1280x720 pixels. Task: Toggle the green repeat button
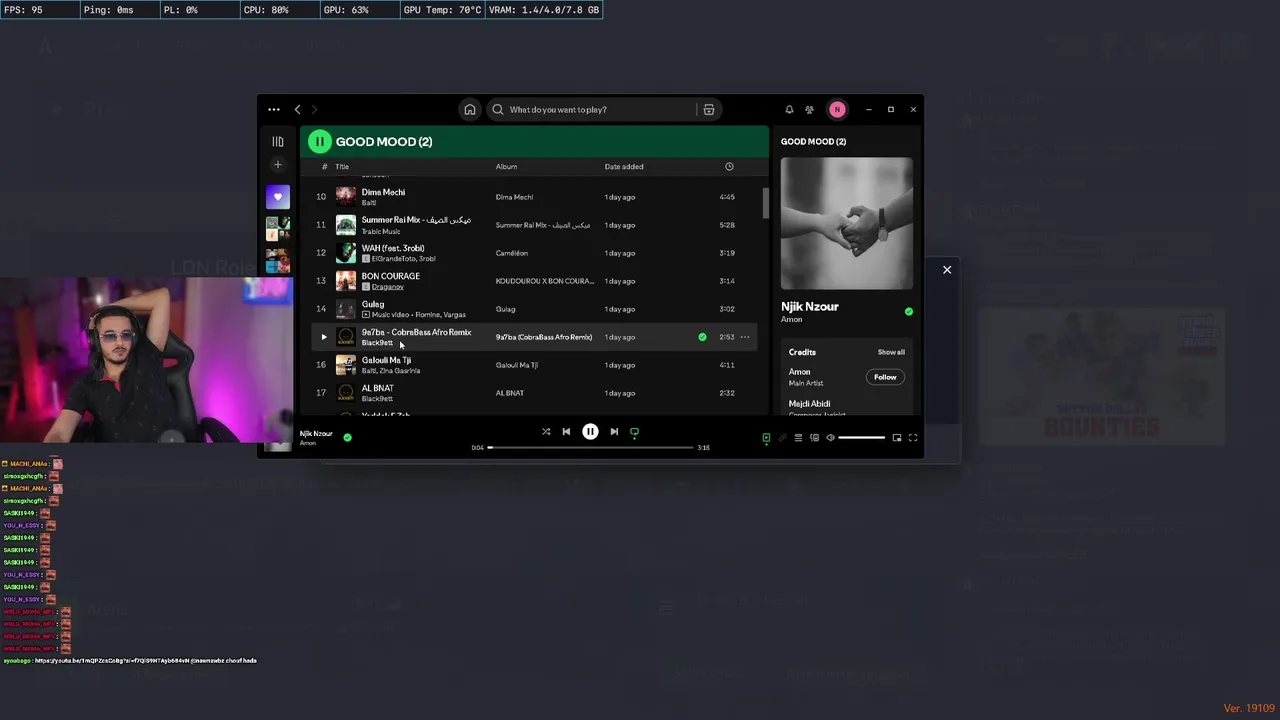pos(634,432)
